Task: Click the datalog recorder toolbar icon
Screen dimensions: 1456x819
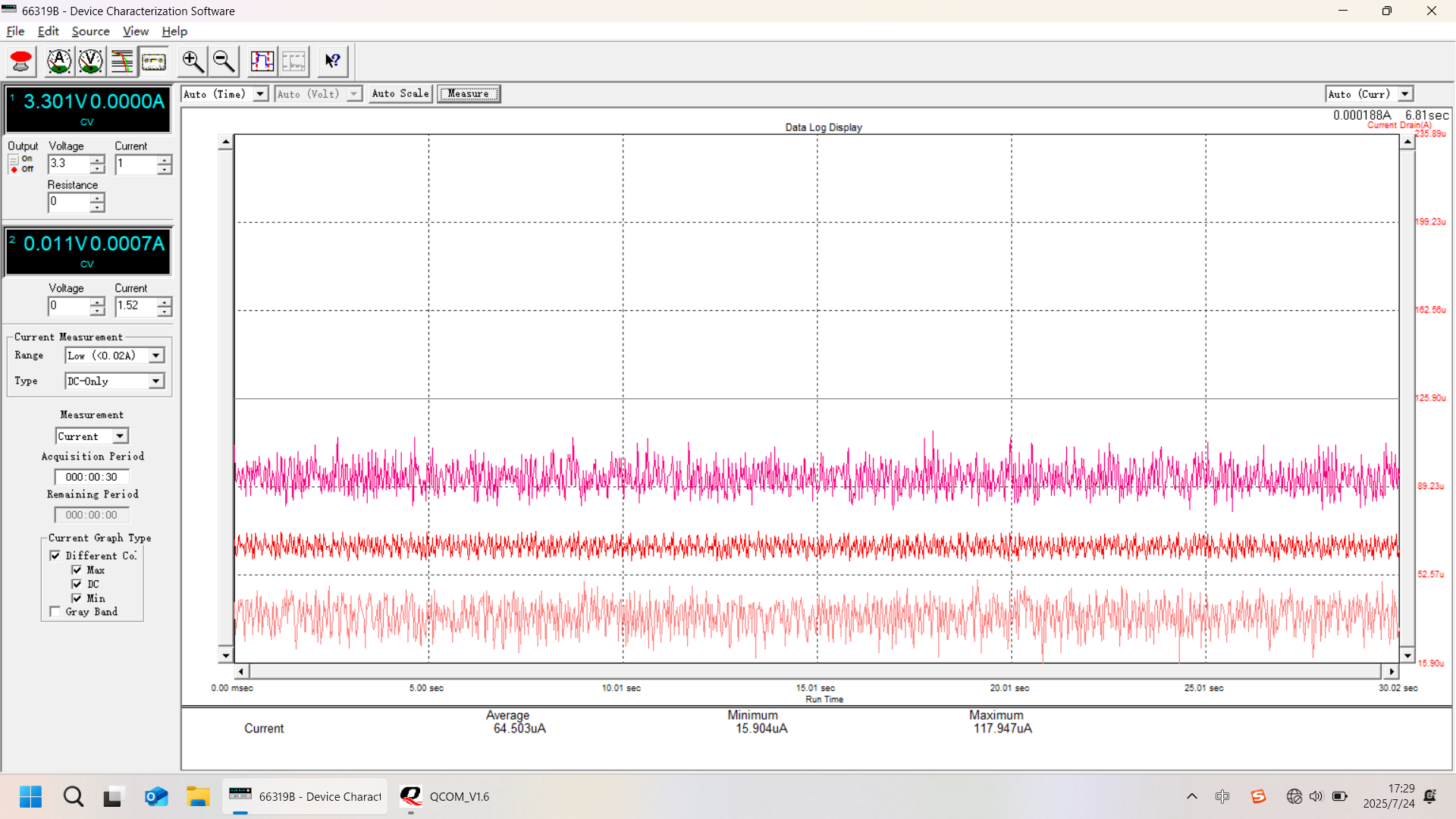Action: tap(154, 61)
